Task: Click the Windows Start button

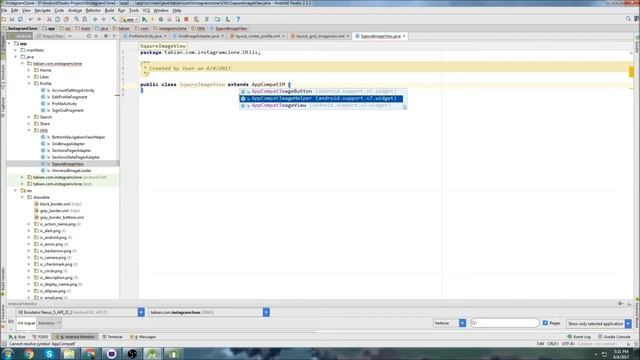Action: (8, 354)
